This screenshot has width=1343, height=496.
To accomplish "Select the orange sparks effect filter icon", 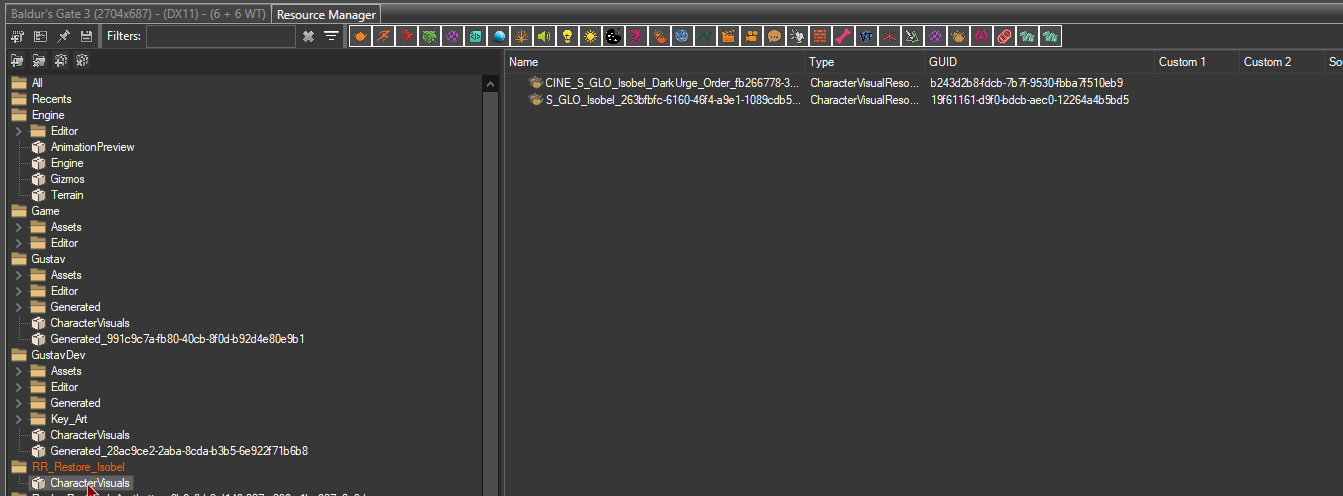I will click(x=521, y=36).
